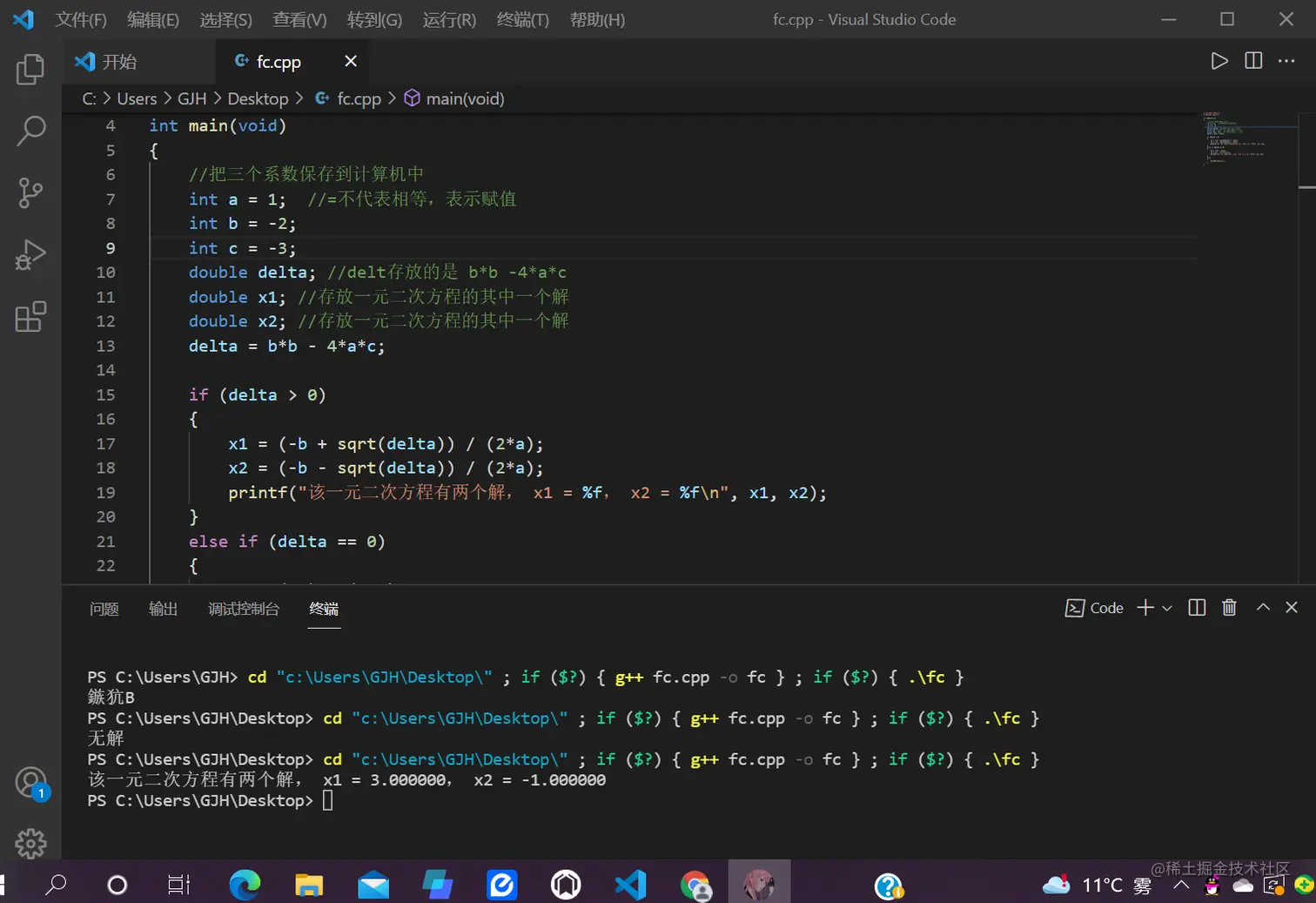Open the Run and Debug view

click(30, 255)
